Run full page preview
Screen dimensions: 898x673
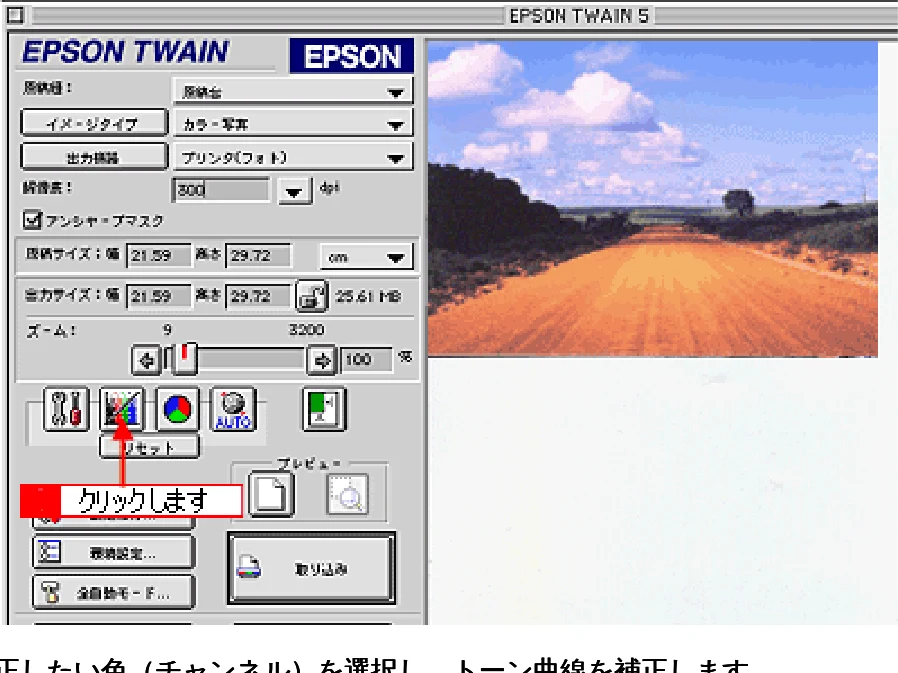point(271,494)
